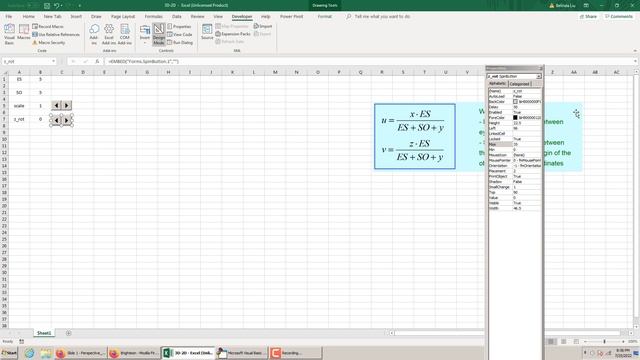Select the Sheet1 tab
The height and width of the screenshot is (360, 640).
tap(44, 333)
